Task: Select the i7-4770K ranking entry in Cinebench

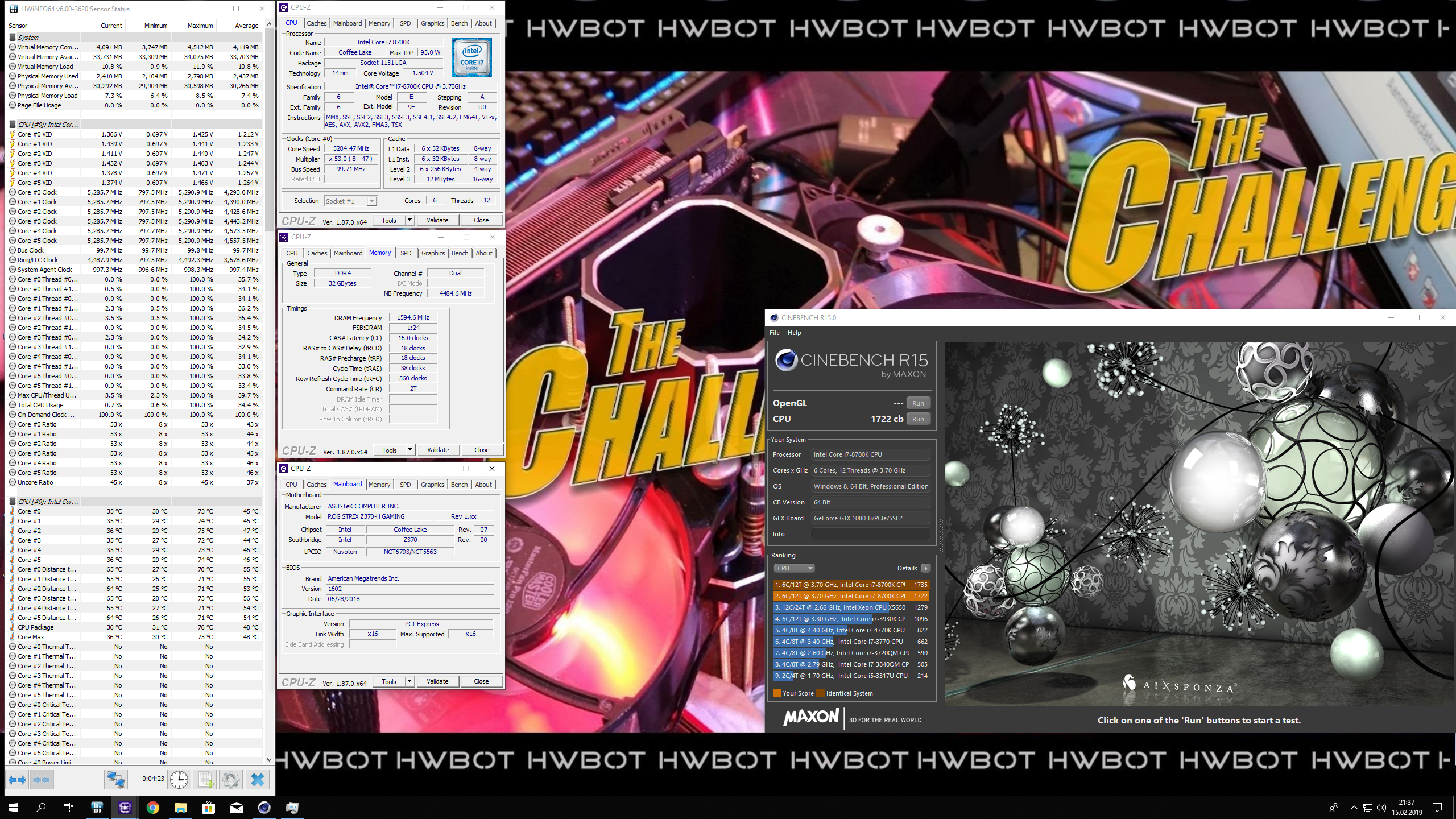Action: 851,630
